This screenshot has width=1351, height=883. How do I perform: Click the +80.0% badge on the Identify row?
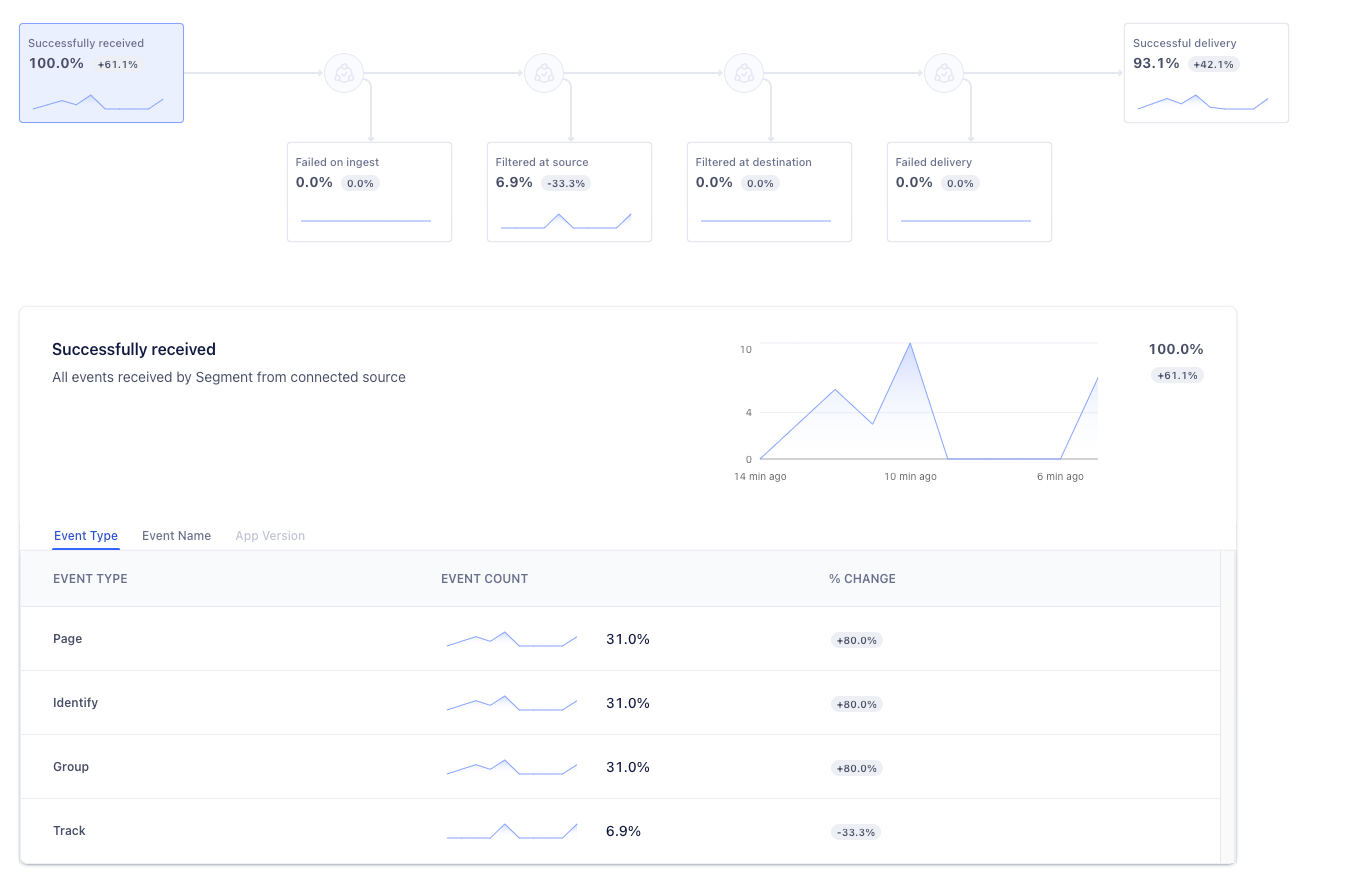(856, 703)
